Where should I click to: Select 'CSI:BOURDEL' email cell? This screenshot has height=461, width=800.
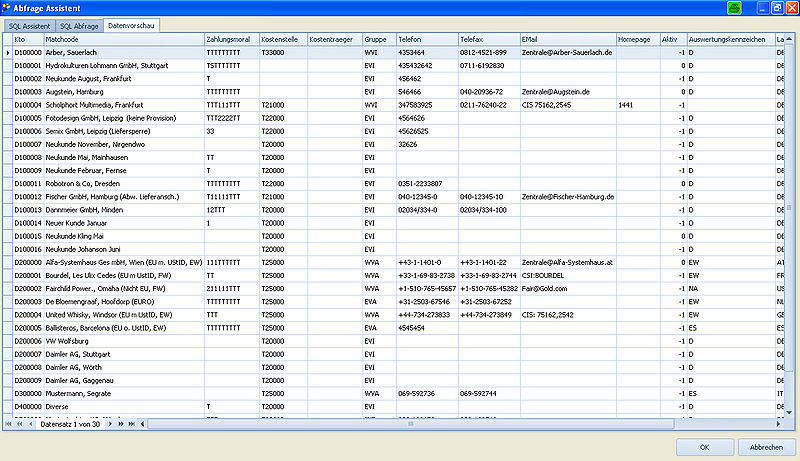point(568,275)
